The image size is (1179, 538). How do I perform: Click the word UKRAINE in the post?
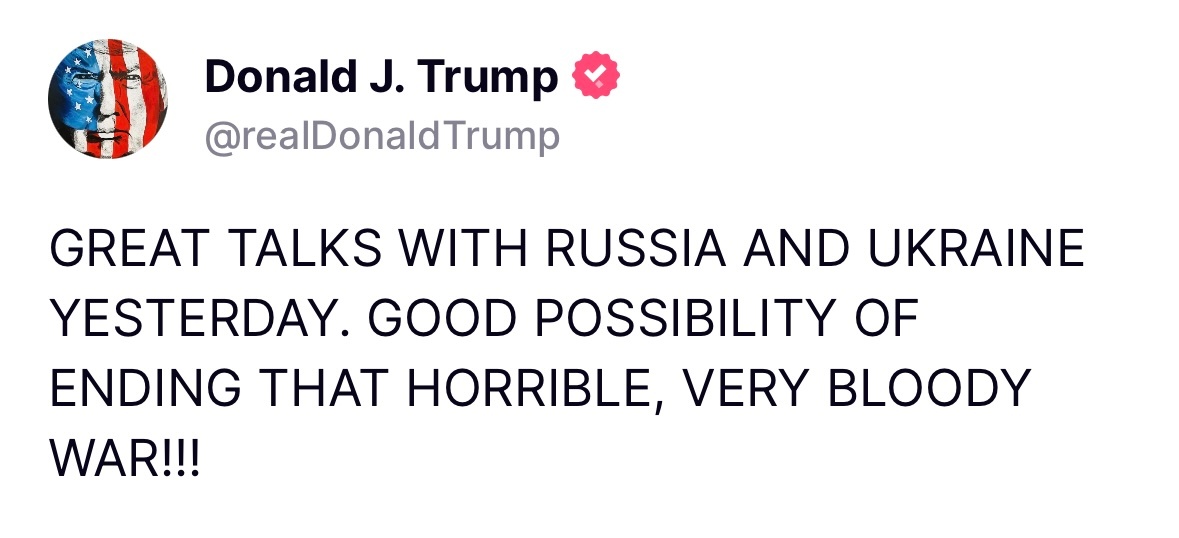pos(975,248)
